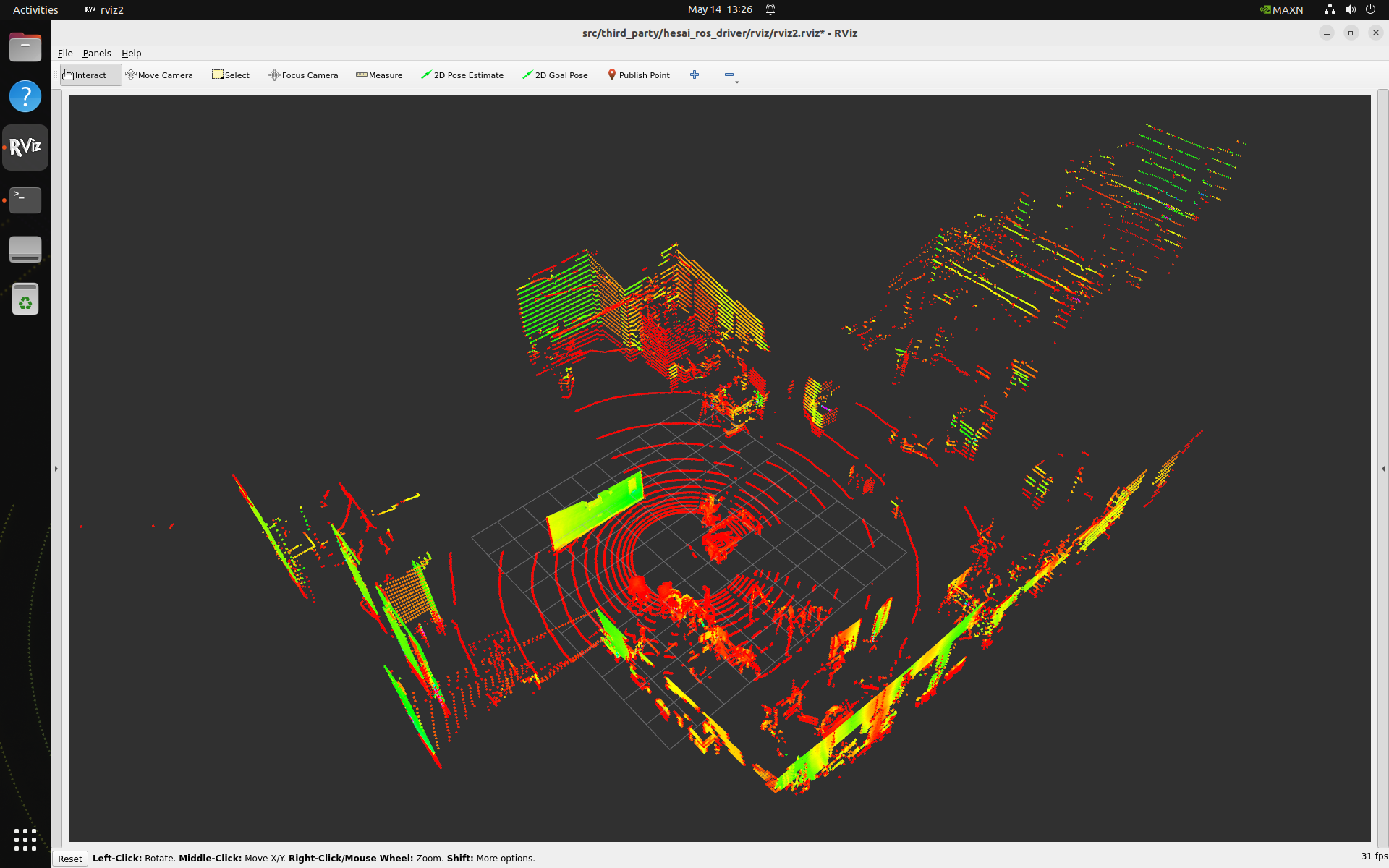This screenshot has width=1389, height=868.
Task: Activate 2D Pose Estimate tool
Action: 462,75
